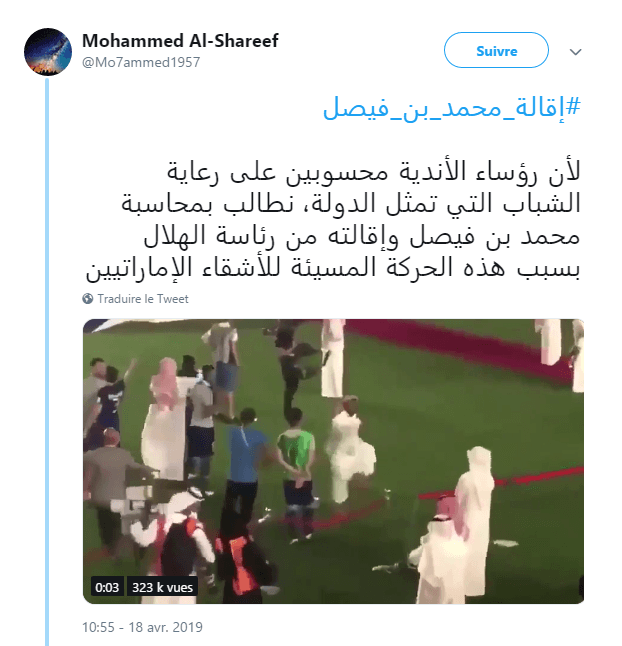
Task: Click the globe icon beside Traduire le Tweet
Action: (x=87, y=299)
